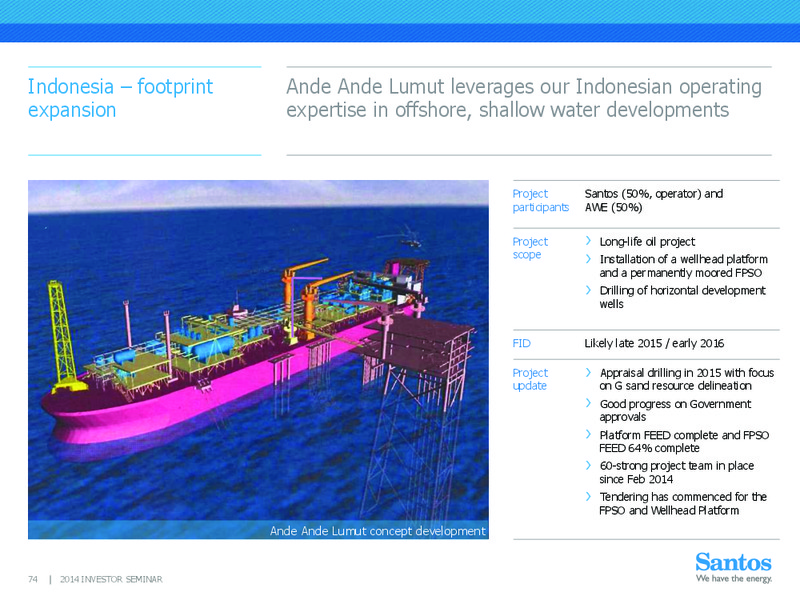This screenshot has height=600, width=800.
Task: Click chevron beside 'Good progress on Government'
Action: point(588,404)
